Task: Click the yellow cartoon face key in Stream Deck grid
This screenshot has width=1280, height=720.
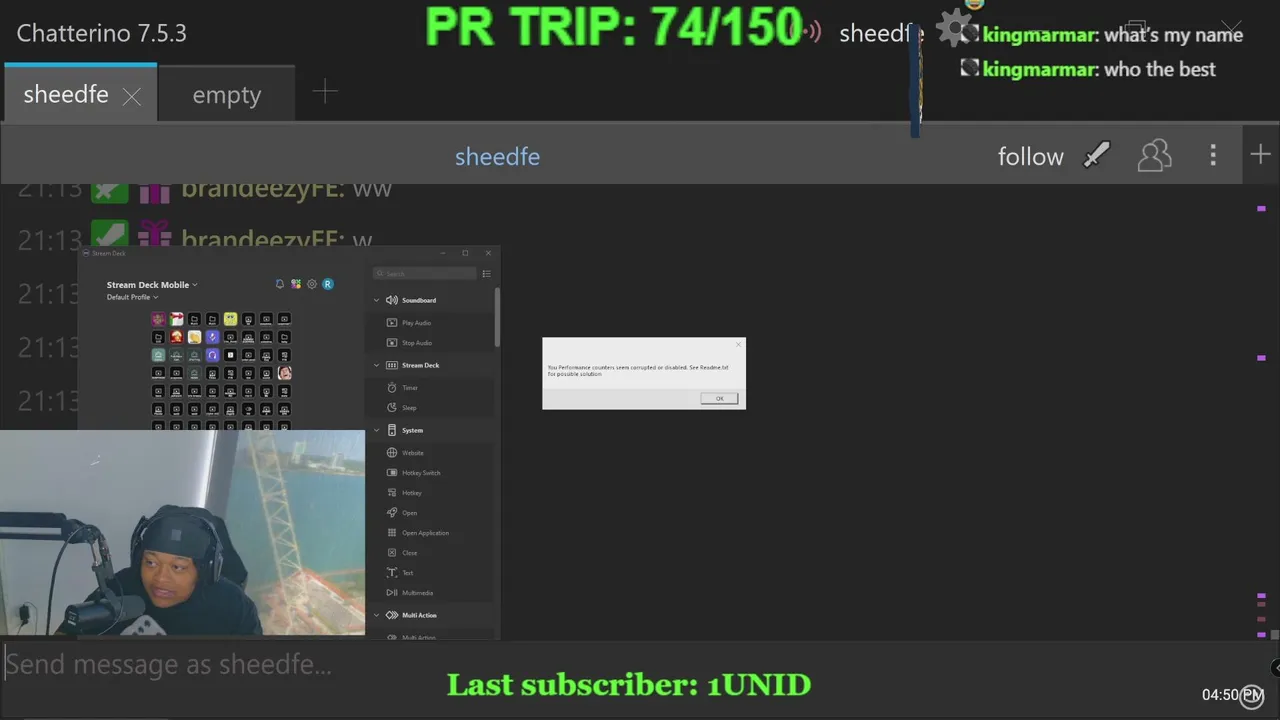Action: pyautogui.click(x=230, y=319)
